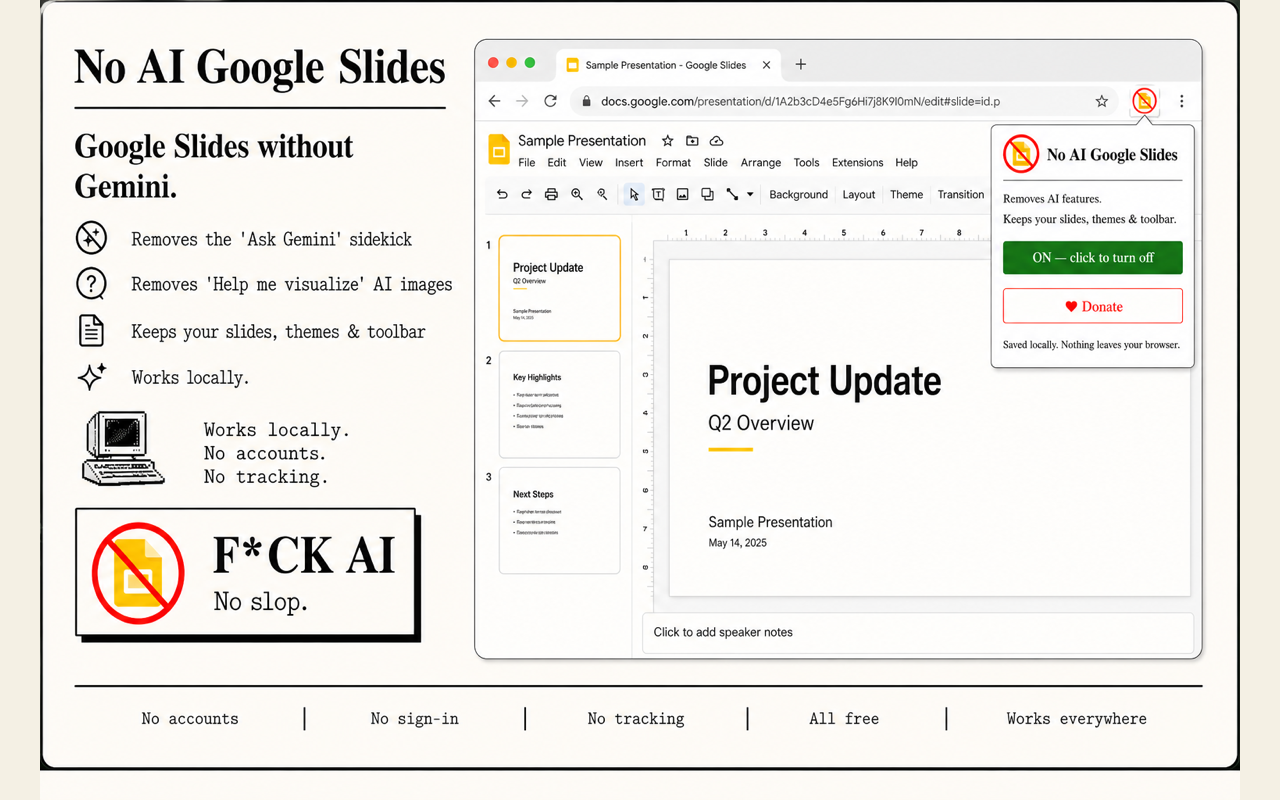The height and width of the screenshot is (800, 1280).
Task: Star the Sample Presentation document
Action: pos(667,141)
